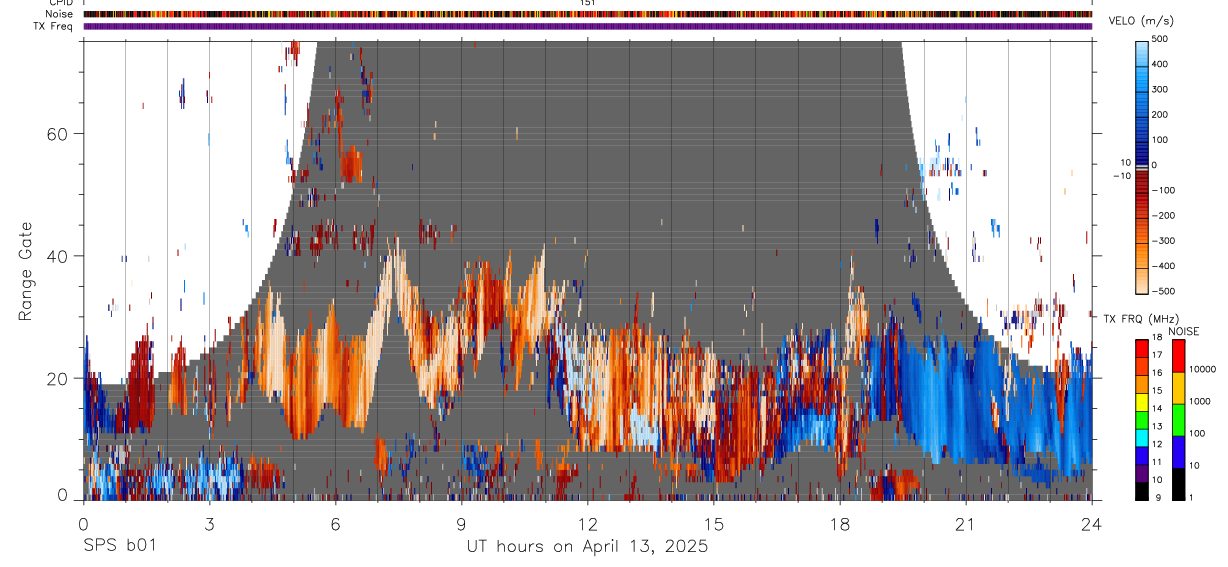Click the 21 hour tick on UT axis
The image size is (1228, 567).
pos(966,523)
